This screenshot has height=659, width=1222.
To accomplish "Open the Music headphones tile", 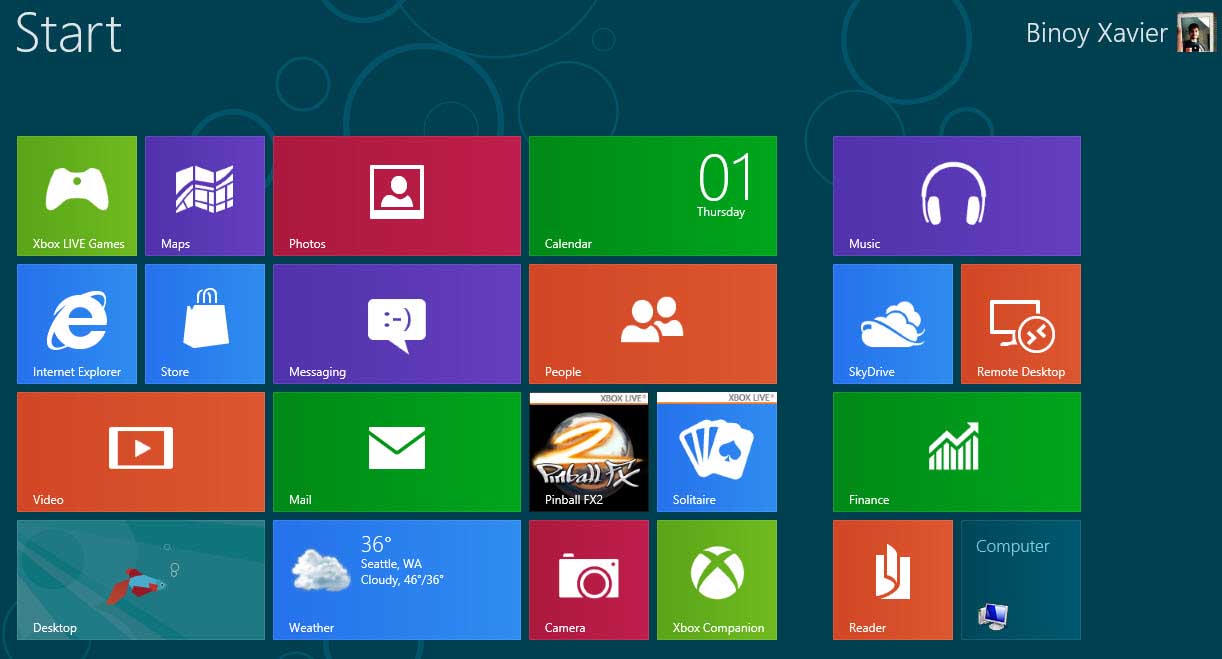I will point(956,196).
